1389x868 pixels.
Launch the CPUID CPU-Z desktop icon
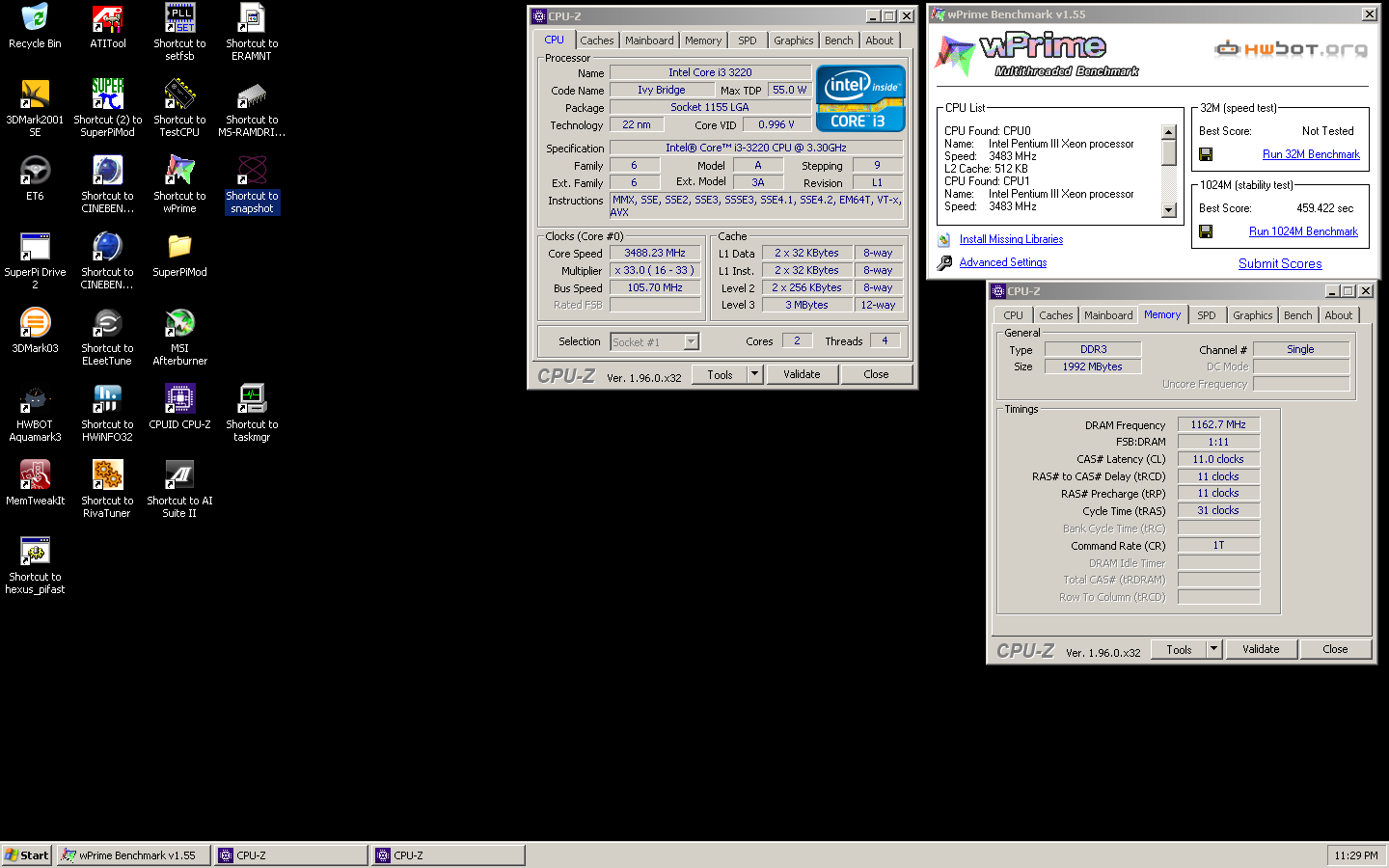tap(179, 407)
